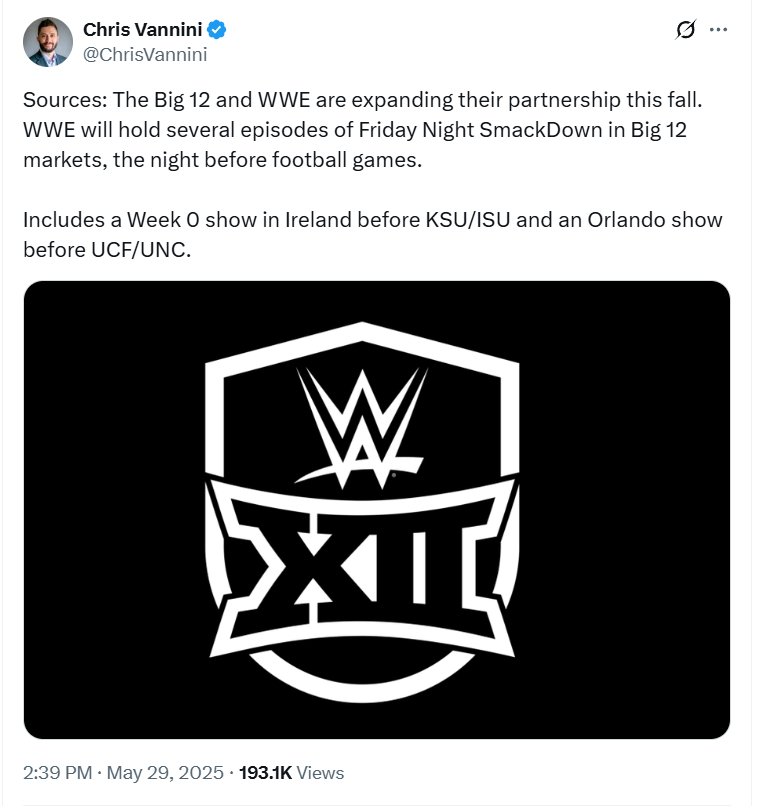Click the XII Big 12 emblem in image
Image resolution: width=757 pixels, height=806 pixels.
coord(363,563)
